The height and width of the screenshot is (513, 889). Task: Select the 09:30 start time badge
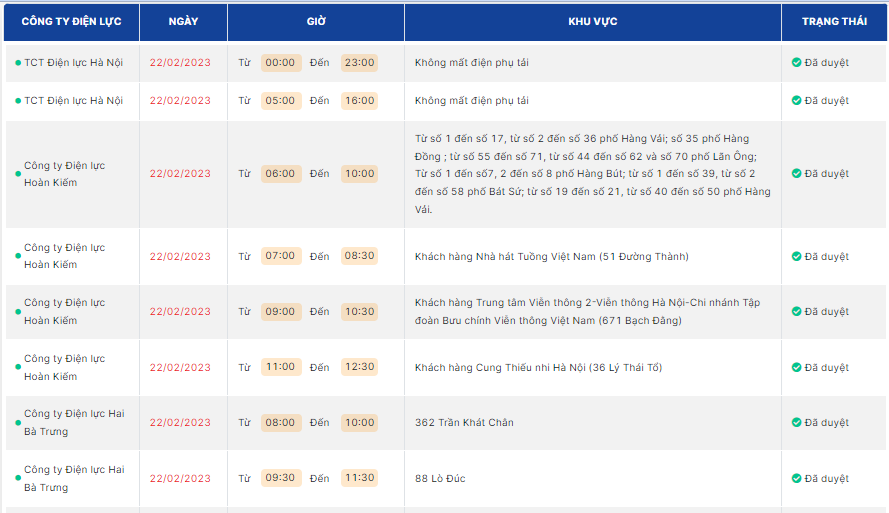(281, 478)
